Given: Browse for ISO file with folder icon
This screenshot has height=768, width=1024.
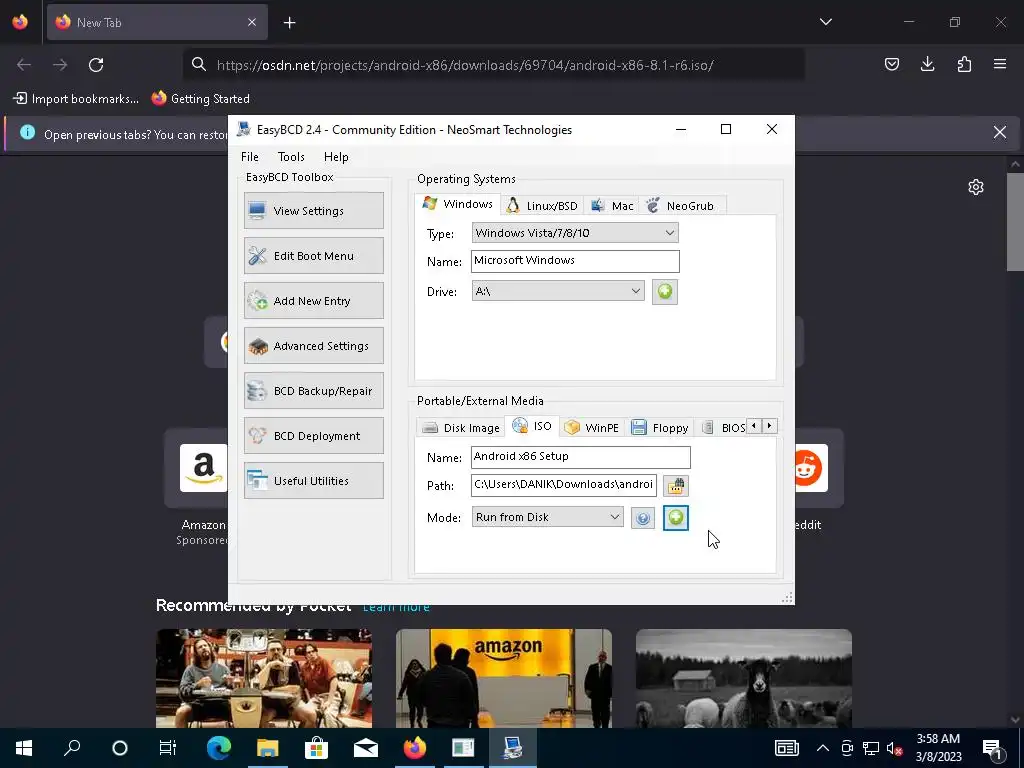Looking at the screenshot, I should [x=676, y=485].
